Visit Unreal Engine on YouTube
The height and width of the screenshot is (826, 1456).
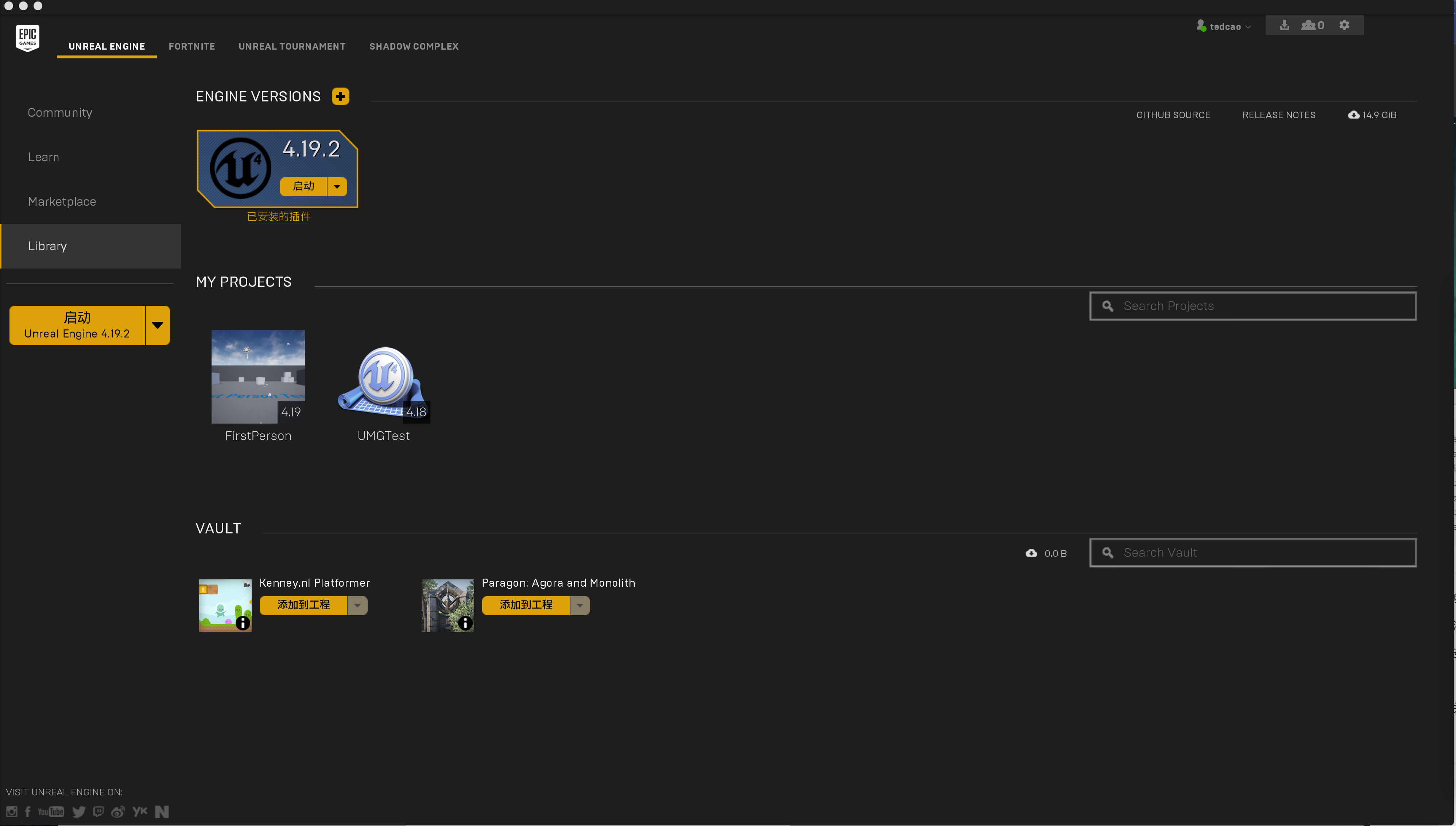(x=51, y=812)
